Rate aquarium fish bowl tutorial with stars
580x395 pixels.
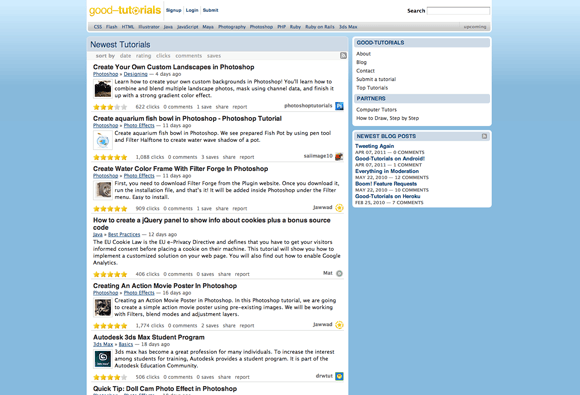click(x=110, y=157)
